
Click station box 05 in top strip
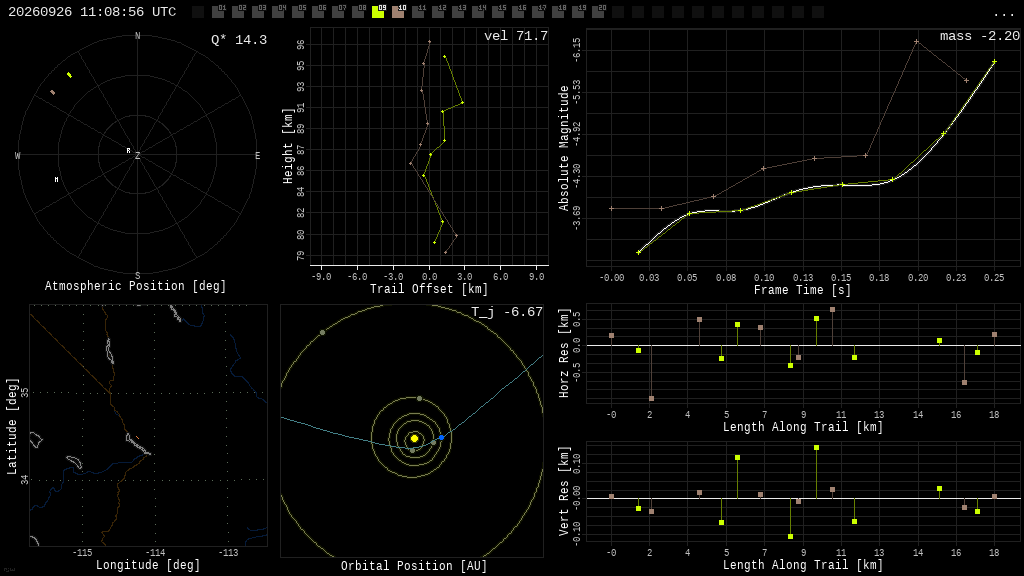tap(298, 12)
